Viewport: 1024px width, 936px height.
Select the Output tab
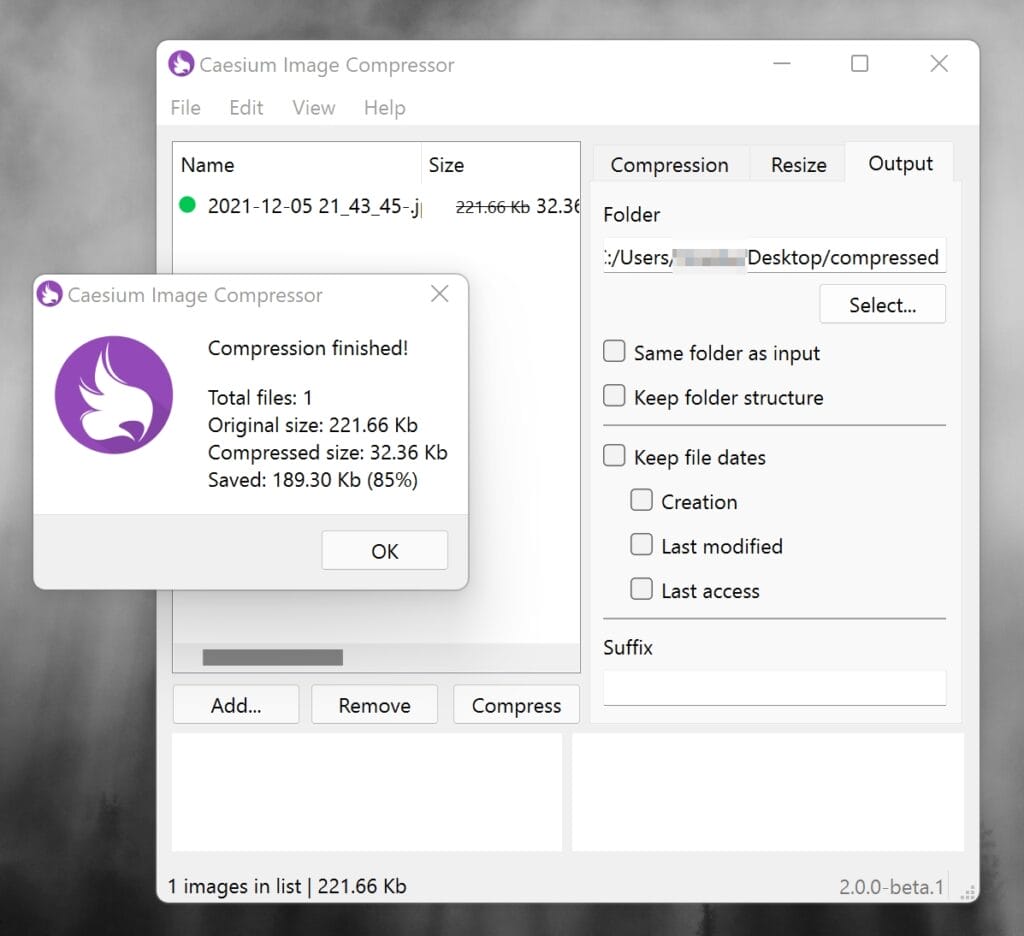(900, 163)
